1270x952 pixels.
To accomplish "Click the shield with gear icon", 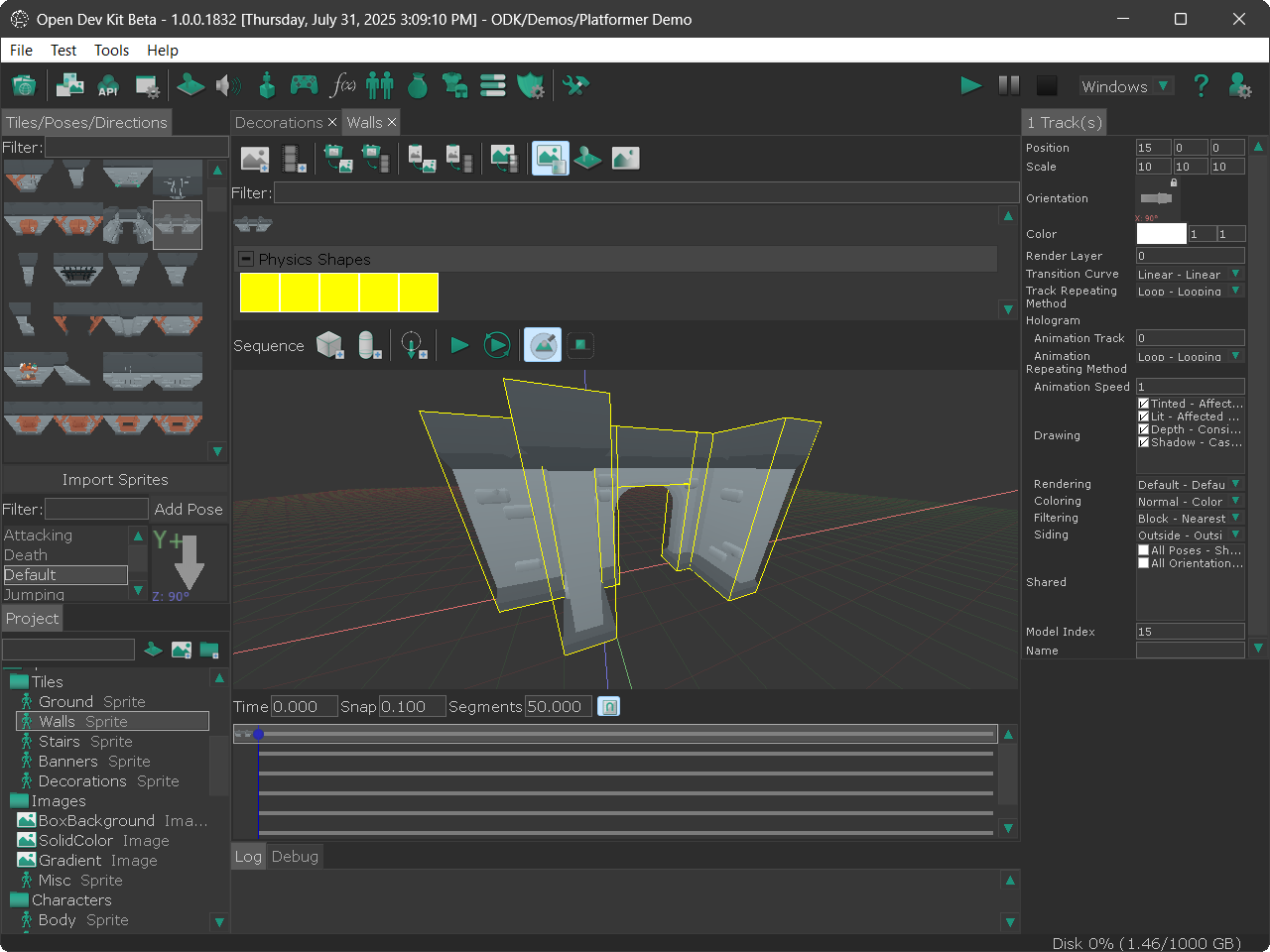I will (x=532, y=86).
